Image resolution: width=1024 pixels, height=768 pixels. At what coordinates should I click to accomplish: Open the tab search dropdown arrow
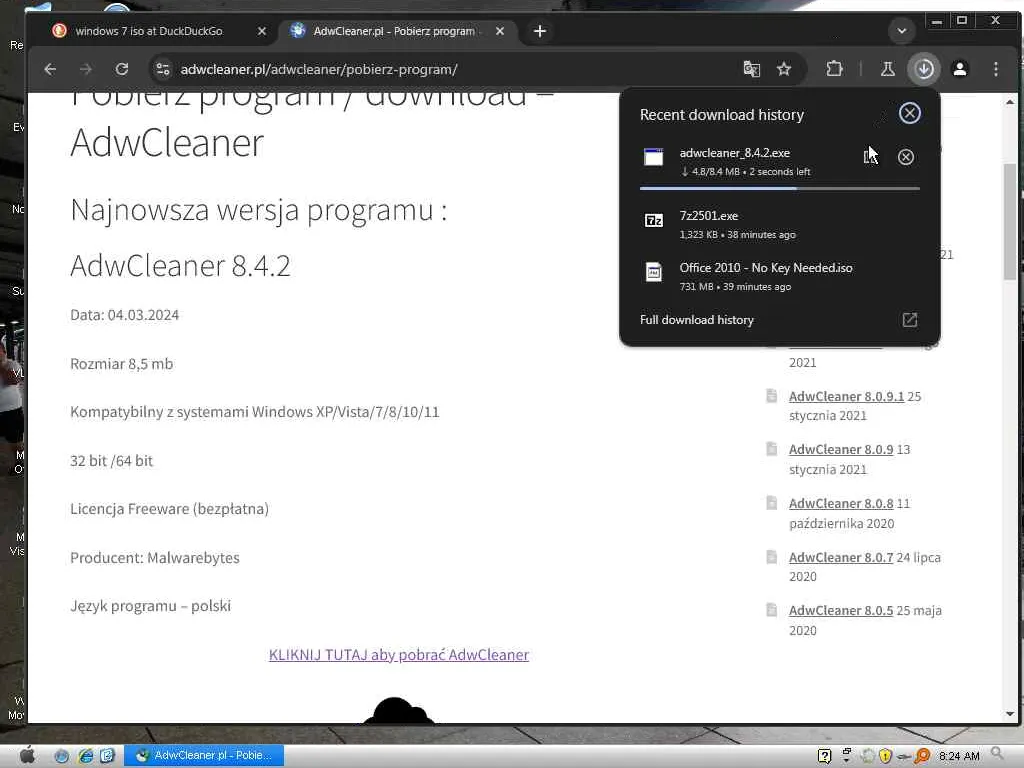902,31
